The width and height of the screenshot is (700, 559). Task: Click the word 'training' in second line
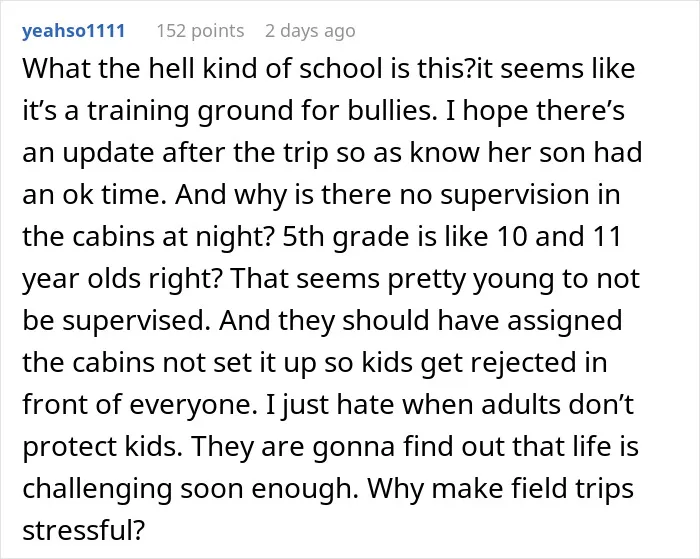(x=138, y=110)
